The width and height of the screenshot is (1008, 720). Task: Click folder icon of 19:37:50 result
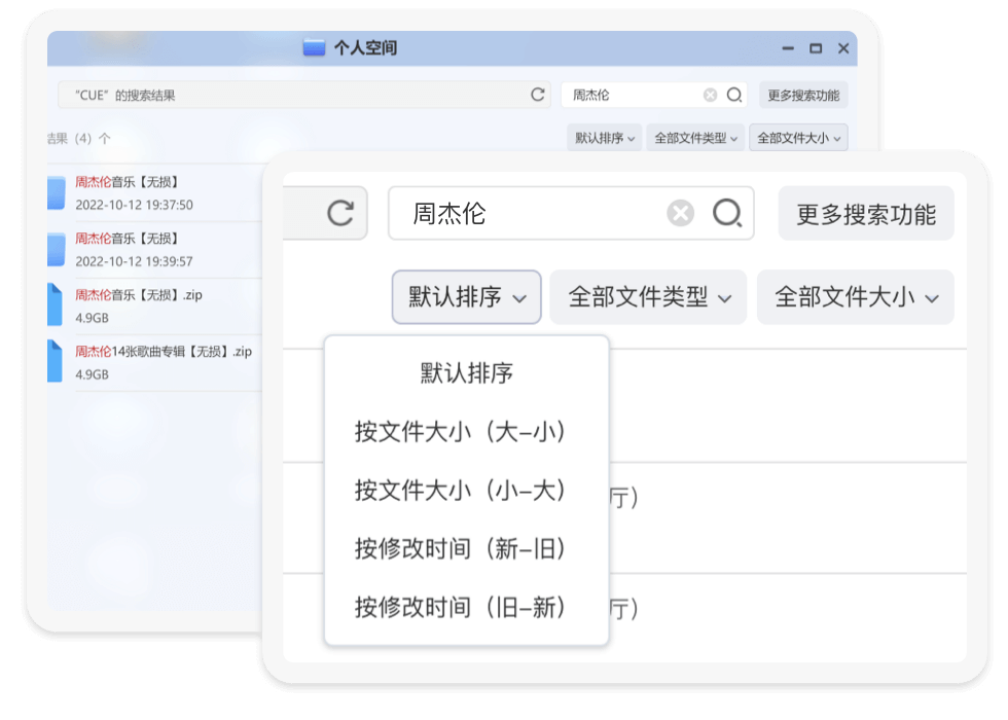click(56, 193)
